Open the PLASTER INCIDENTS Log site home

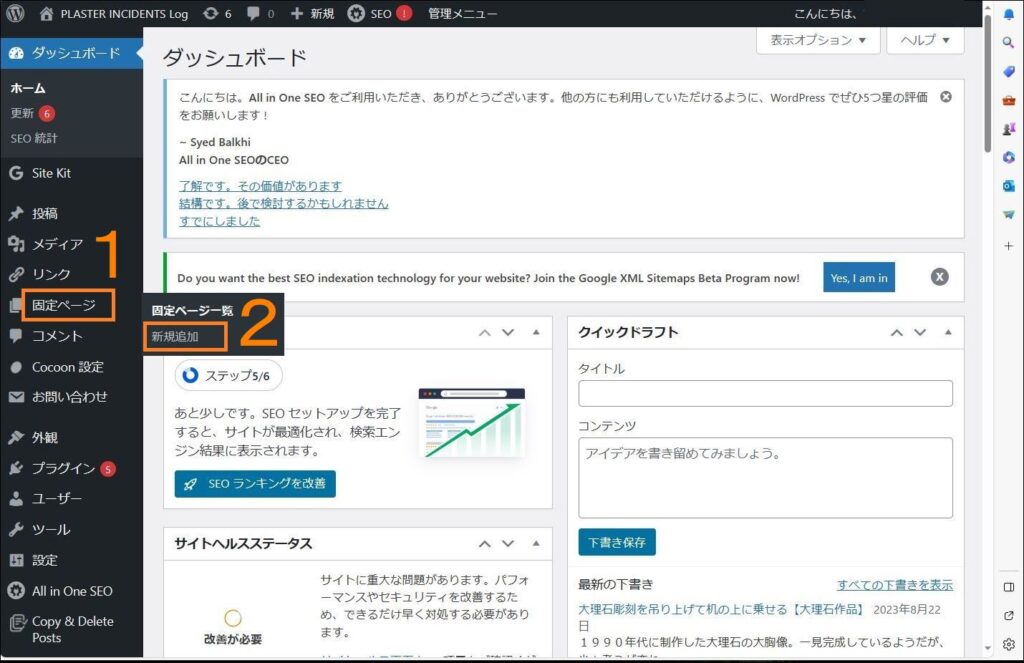[114, 14]
